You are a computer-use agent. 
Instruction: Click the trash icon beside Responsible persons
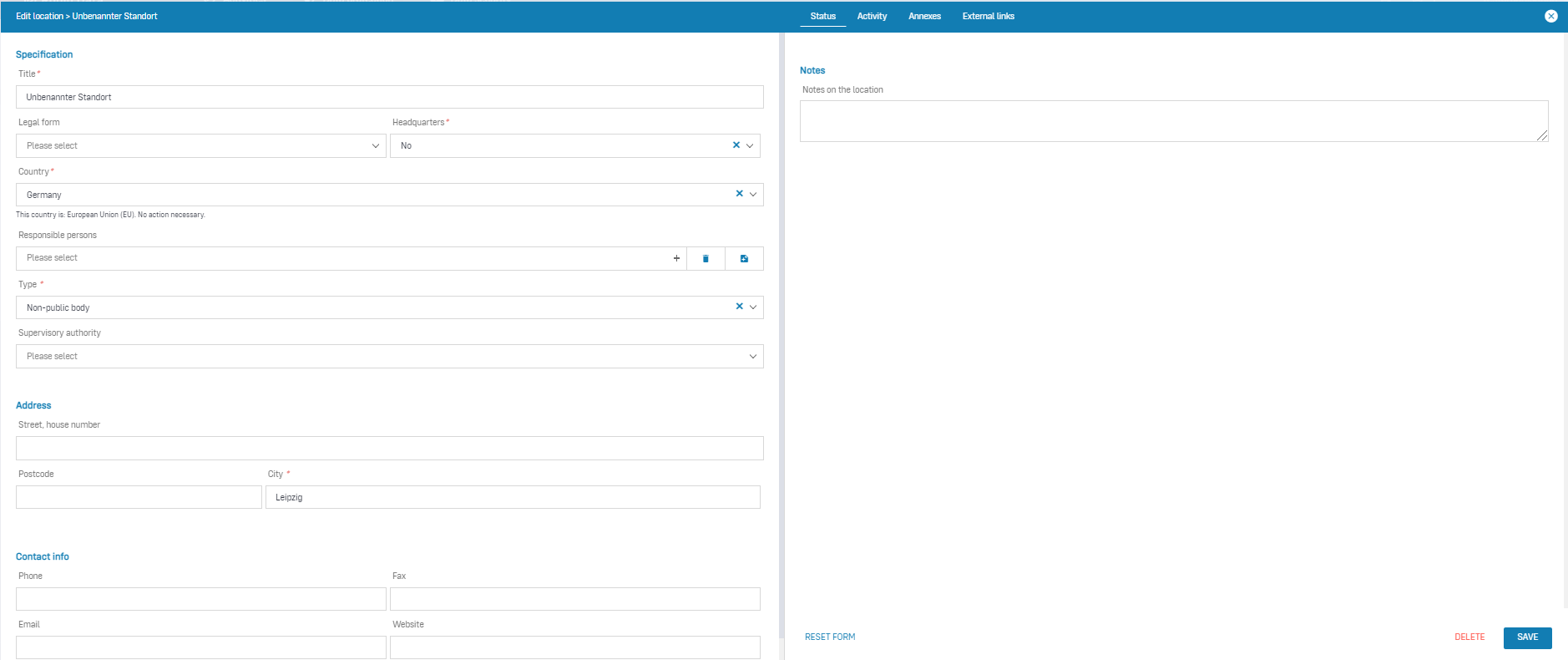point(706,258)
